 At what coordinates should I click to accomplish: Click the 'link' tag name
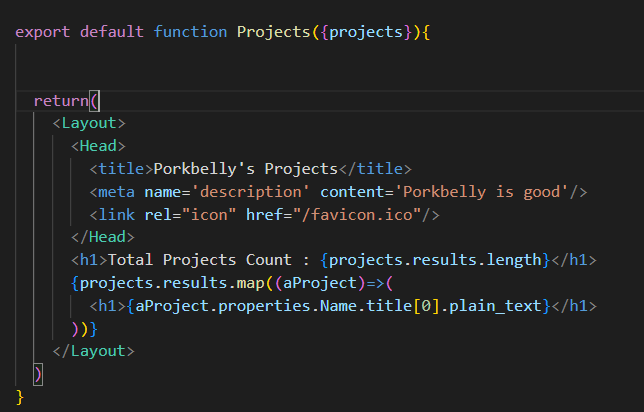click(117, 215)
